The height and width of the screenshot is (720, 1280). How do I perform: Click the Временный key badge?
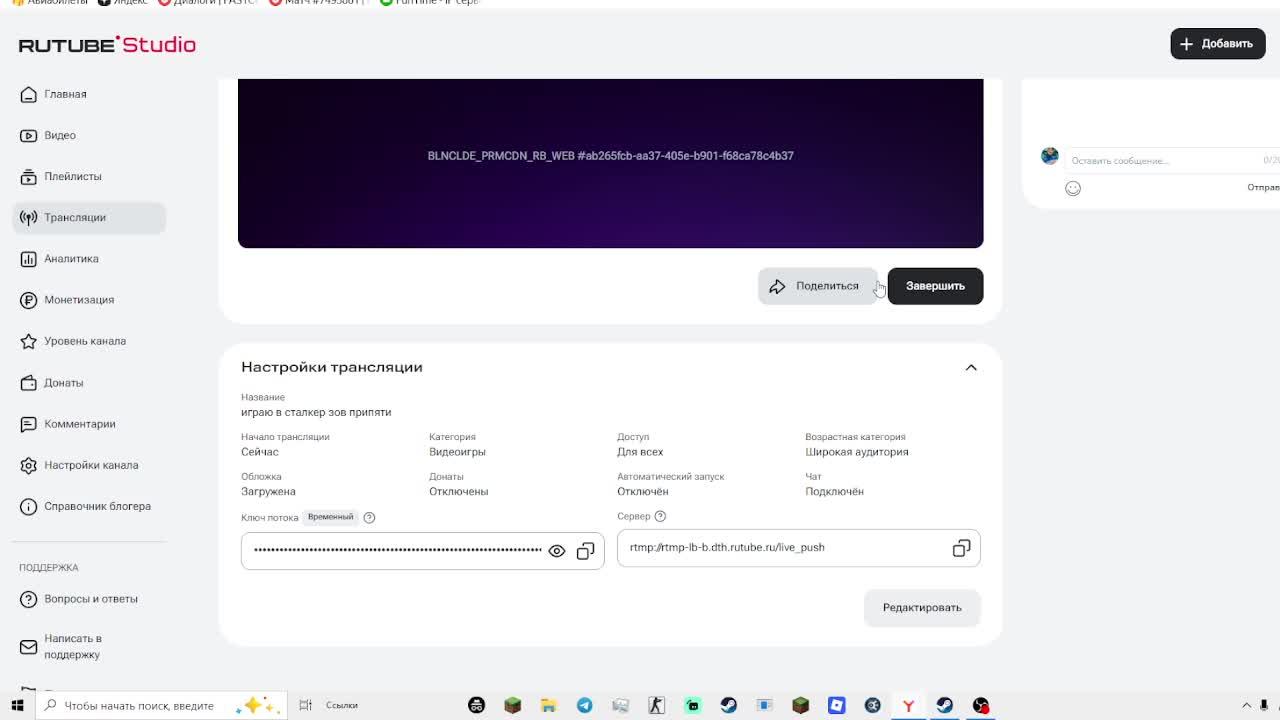tap(330, 517)
